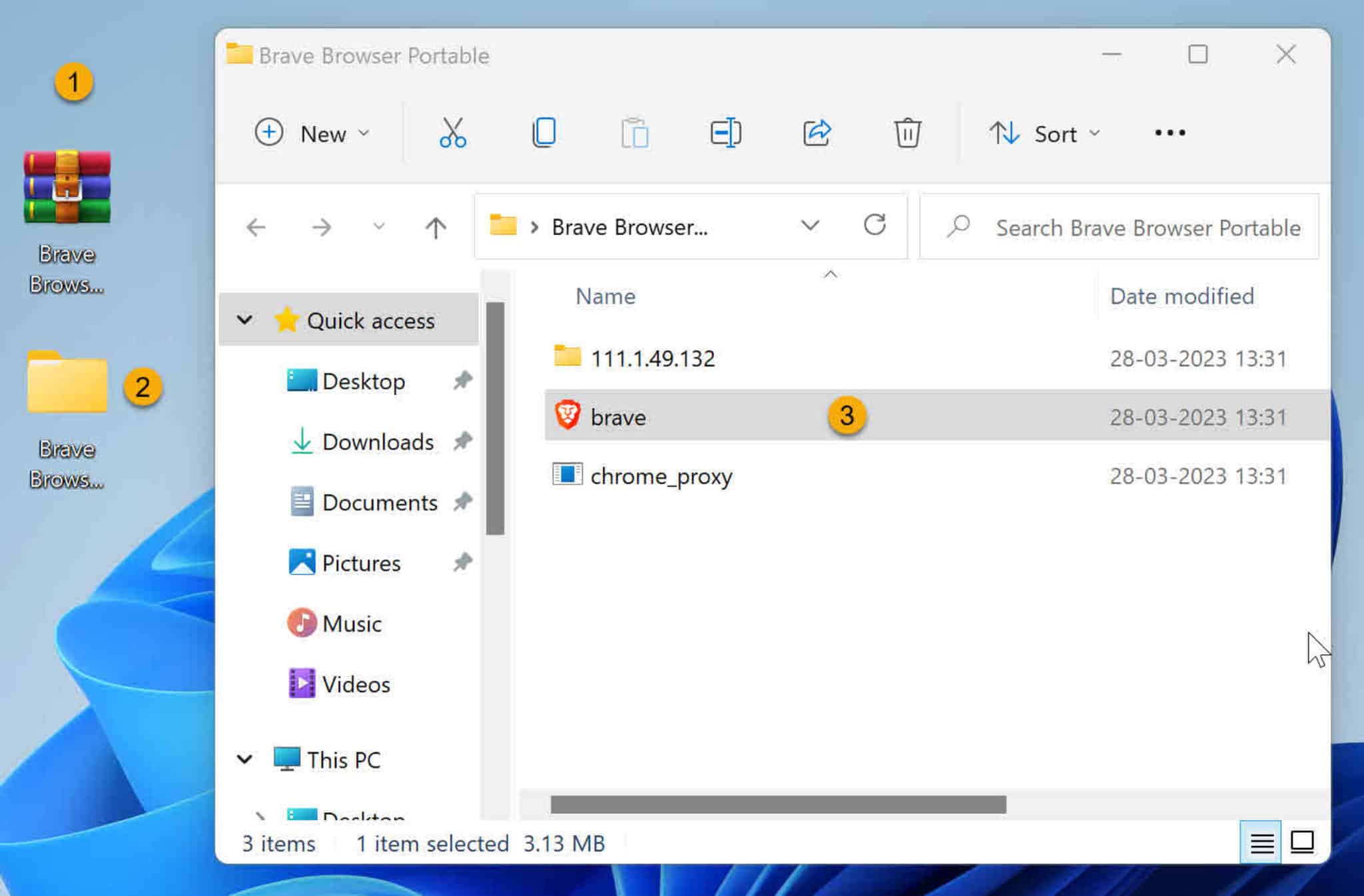Select the chrome_proxy file name
The height and width of the screenshot is (896, 1364).
pyautogui.click(x=661, y=476)
